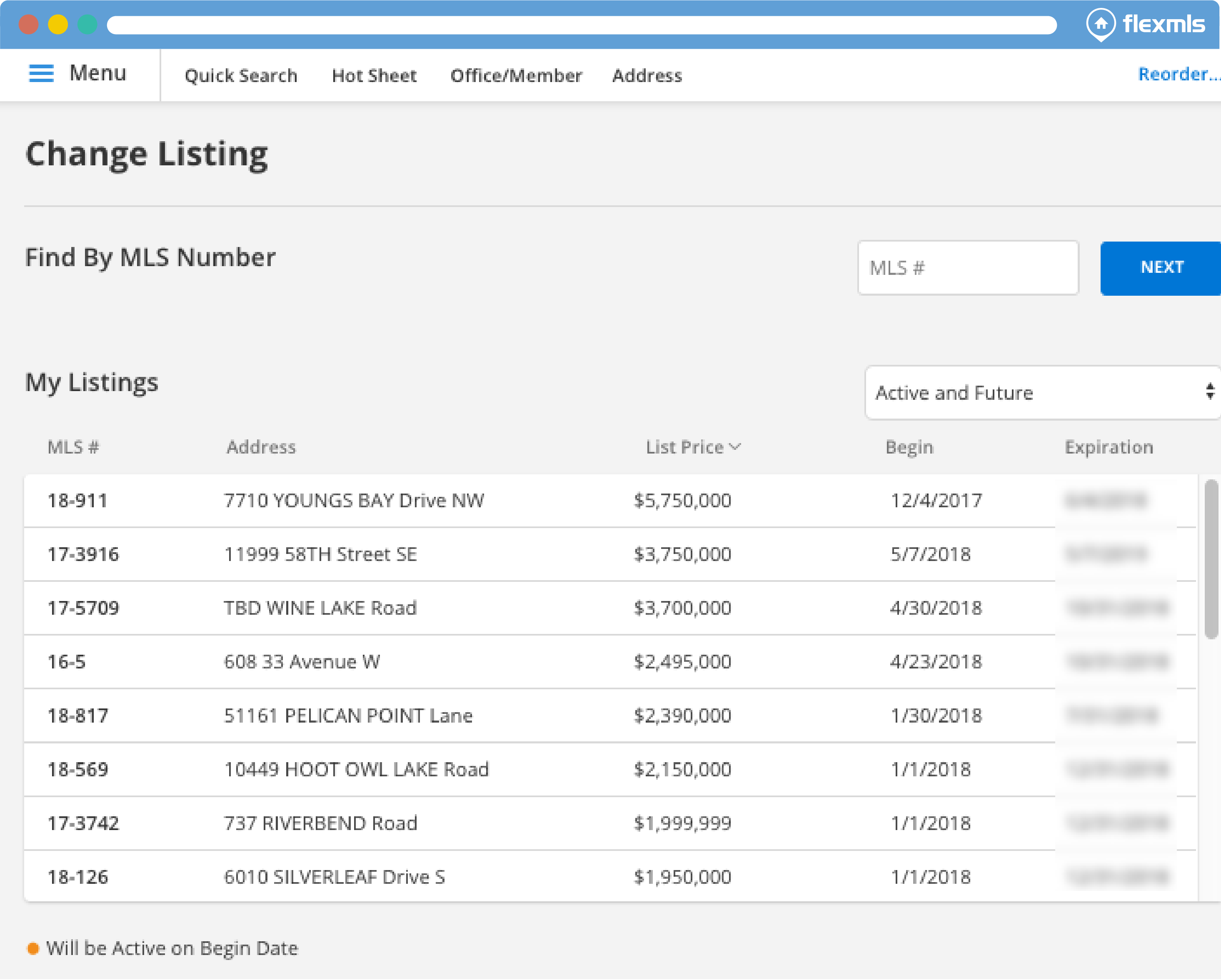Click the yellow window dot
The width and height of the screenshot is (1221, 980).
click(x=58, y=25)
